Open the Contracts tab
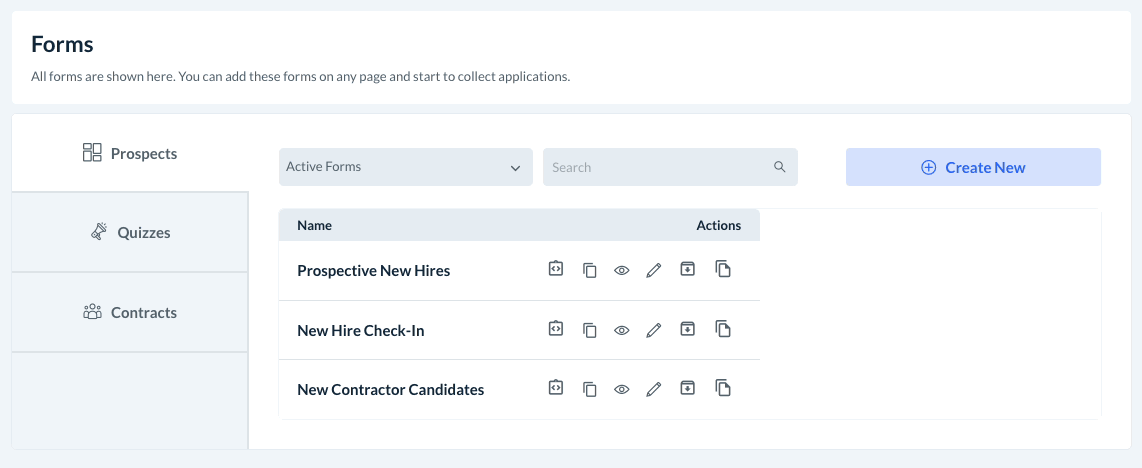 pos(130,312)
